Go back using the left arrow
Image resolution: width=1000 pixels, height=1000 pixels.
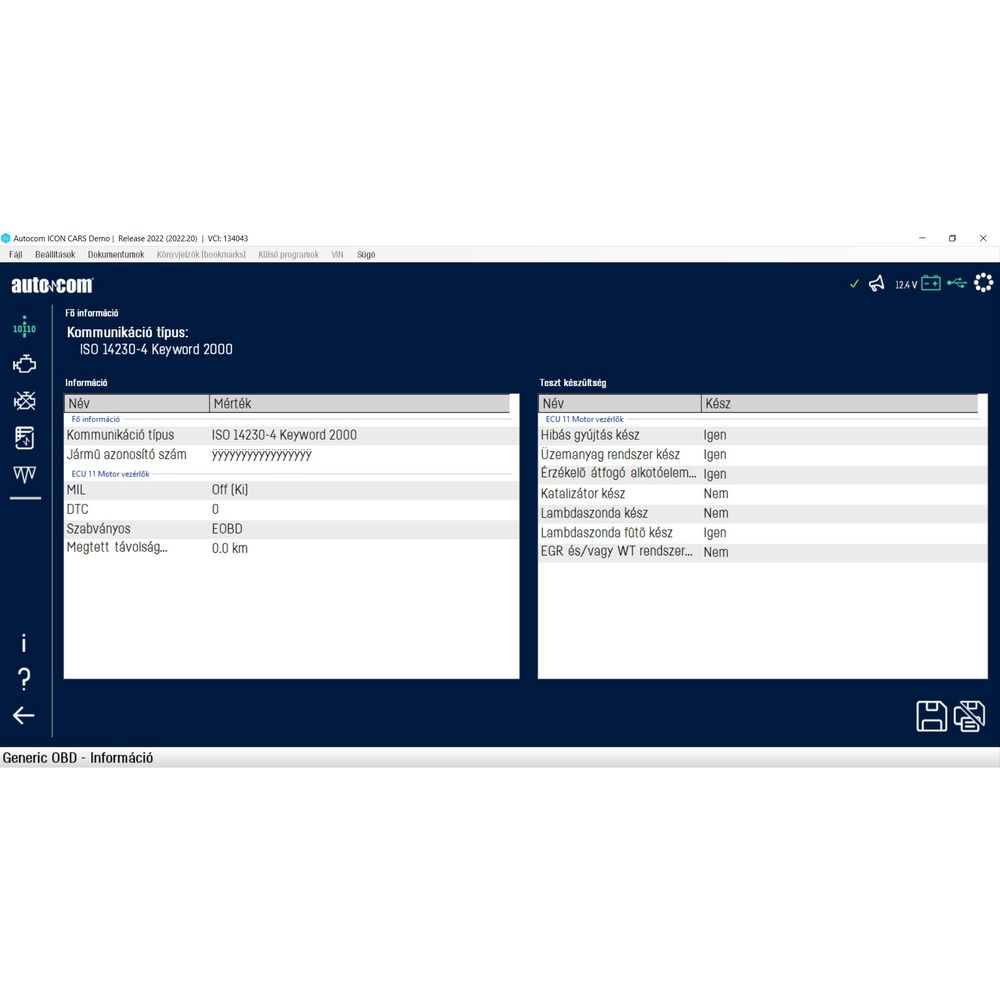(x=24, y=715)
